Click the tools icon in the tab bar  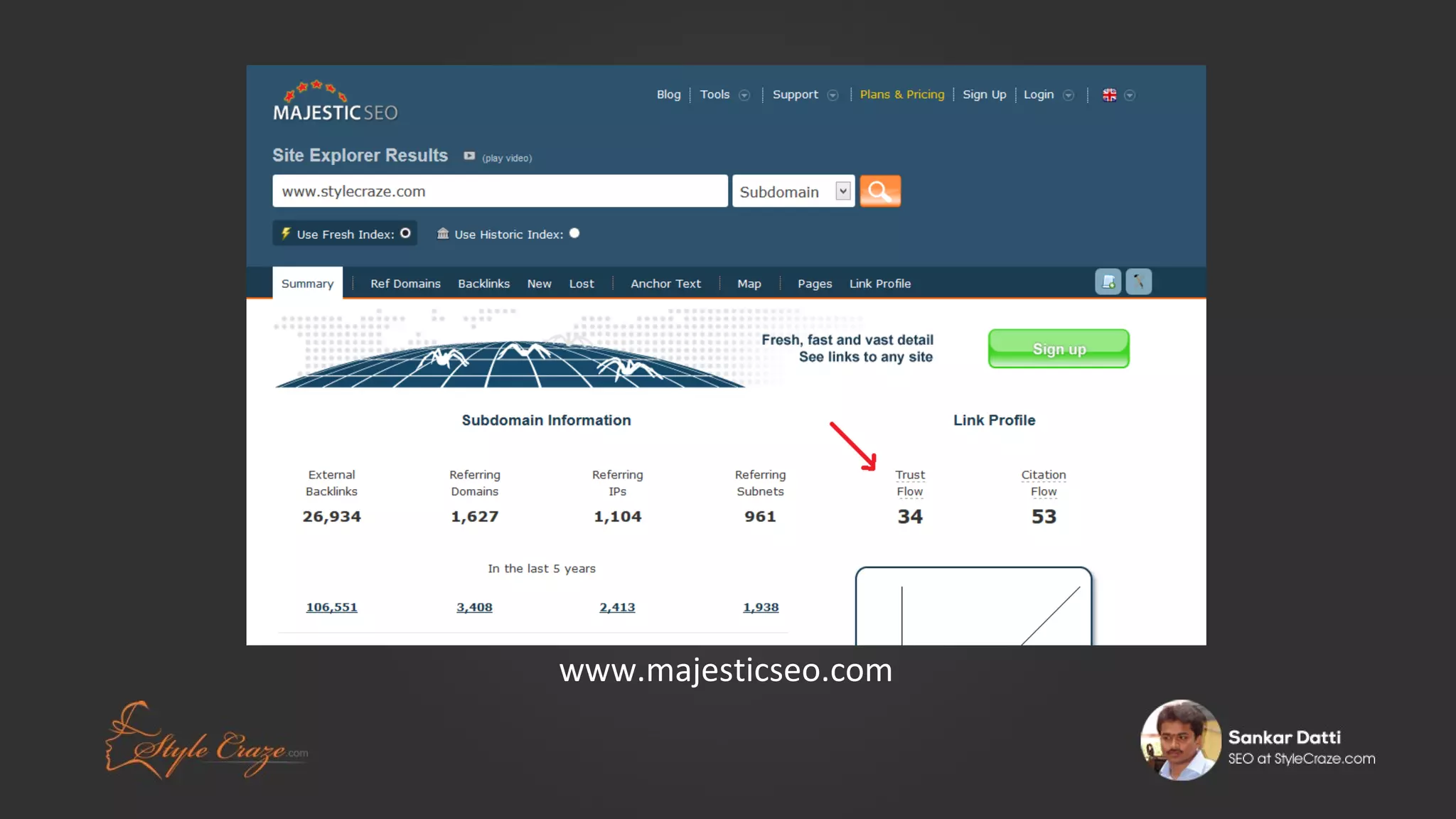coord(1138,282)
